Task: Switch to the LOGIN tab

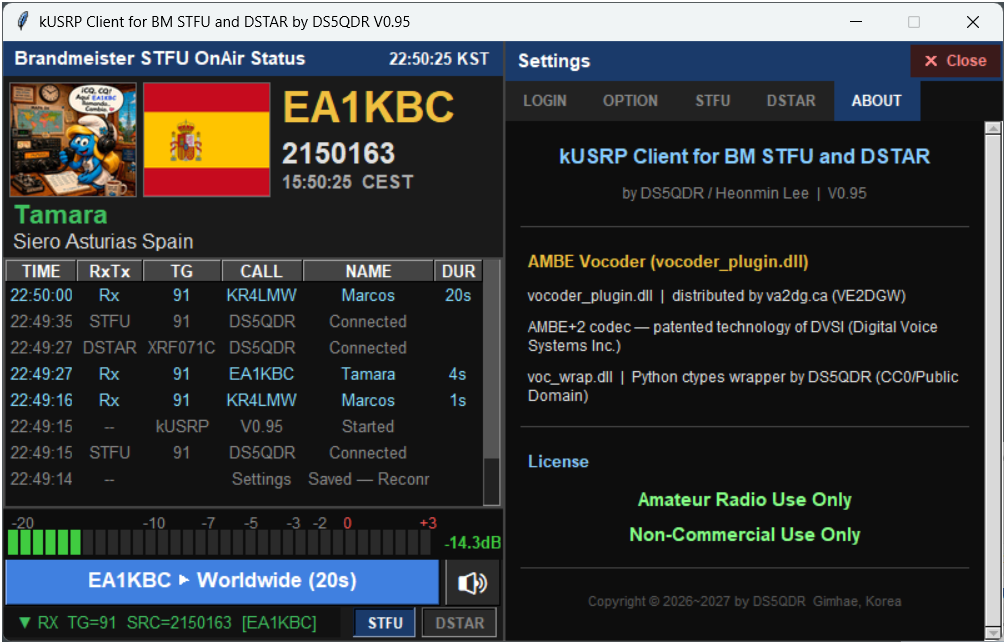Action: pos(545,101)
